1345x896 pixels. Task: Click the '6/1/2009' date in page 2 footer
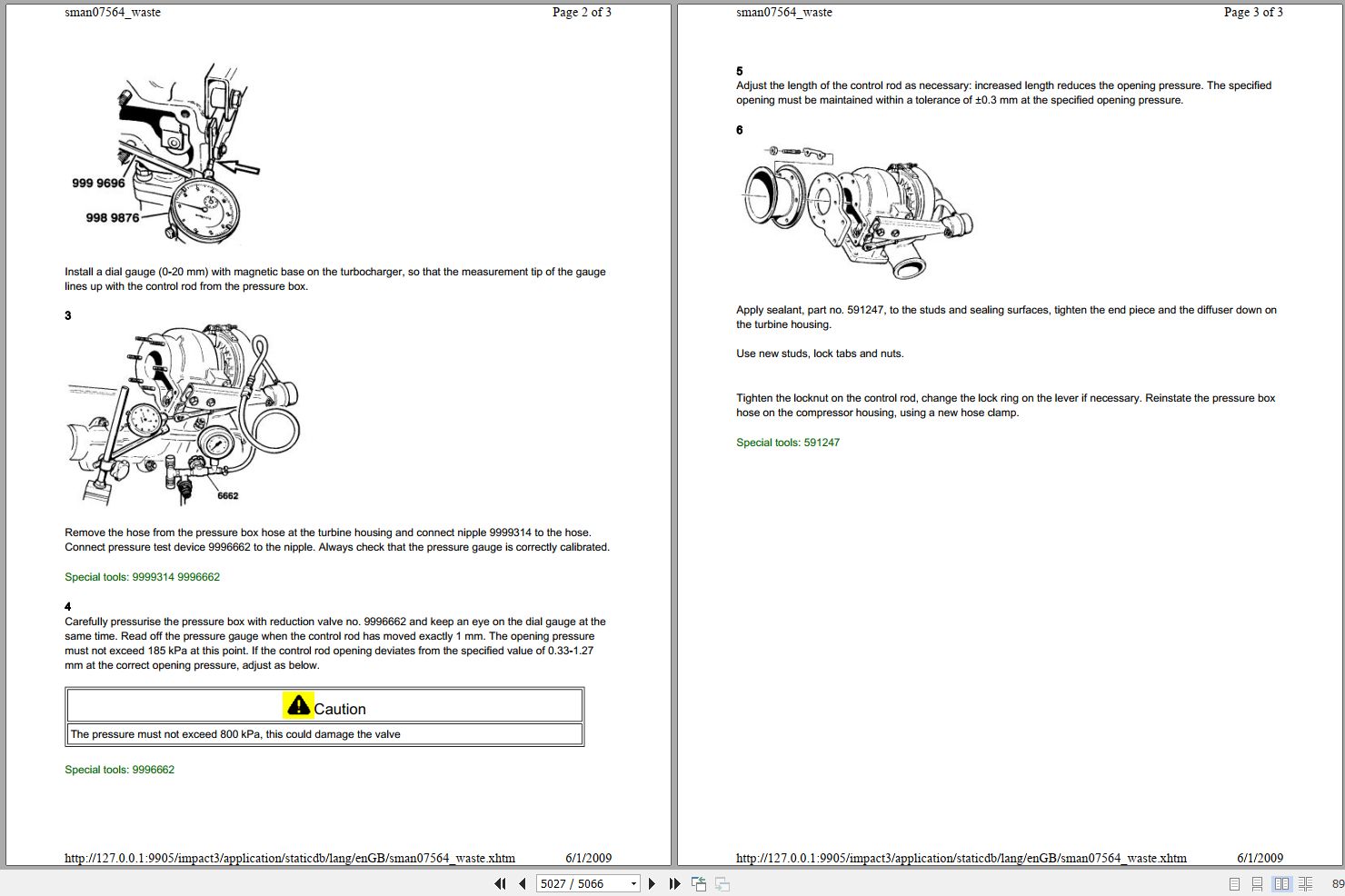[588, 858]
